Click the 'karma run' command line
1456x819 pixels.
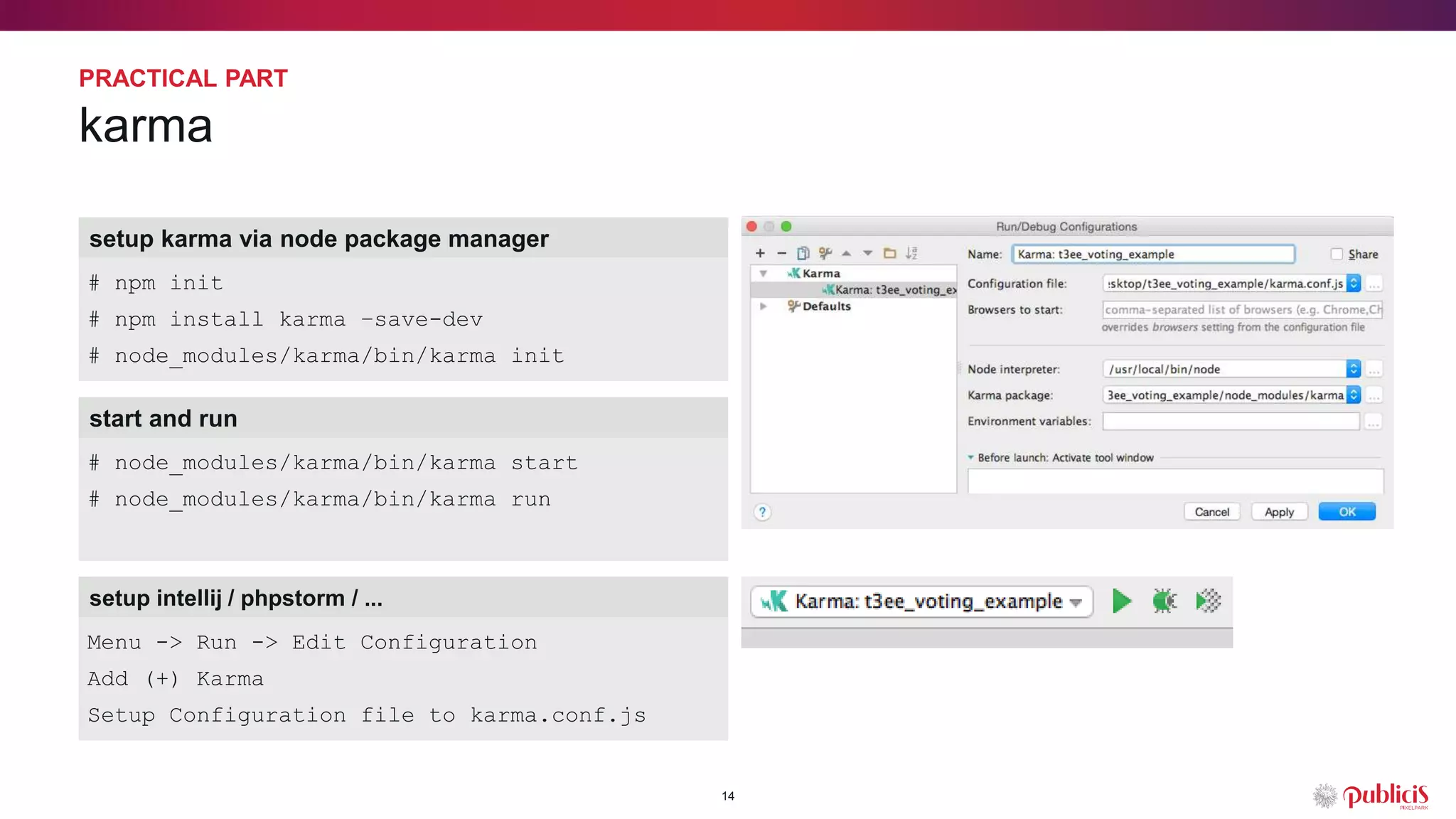[x=319, y=500]
